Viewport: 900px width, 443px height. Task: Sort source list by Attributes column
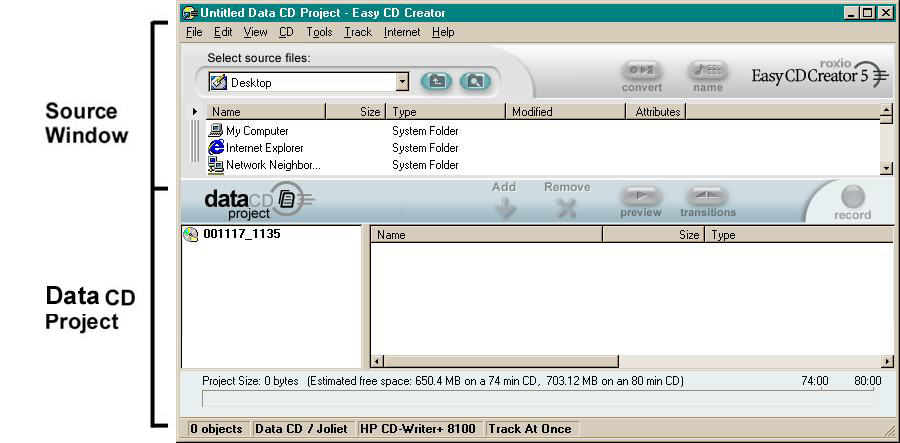point(656,111)
